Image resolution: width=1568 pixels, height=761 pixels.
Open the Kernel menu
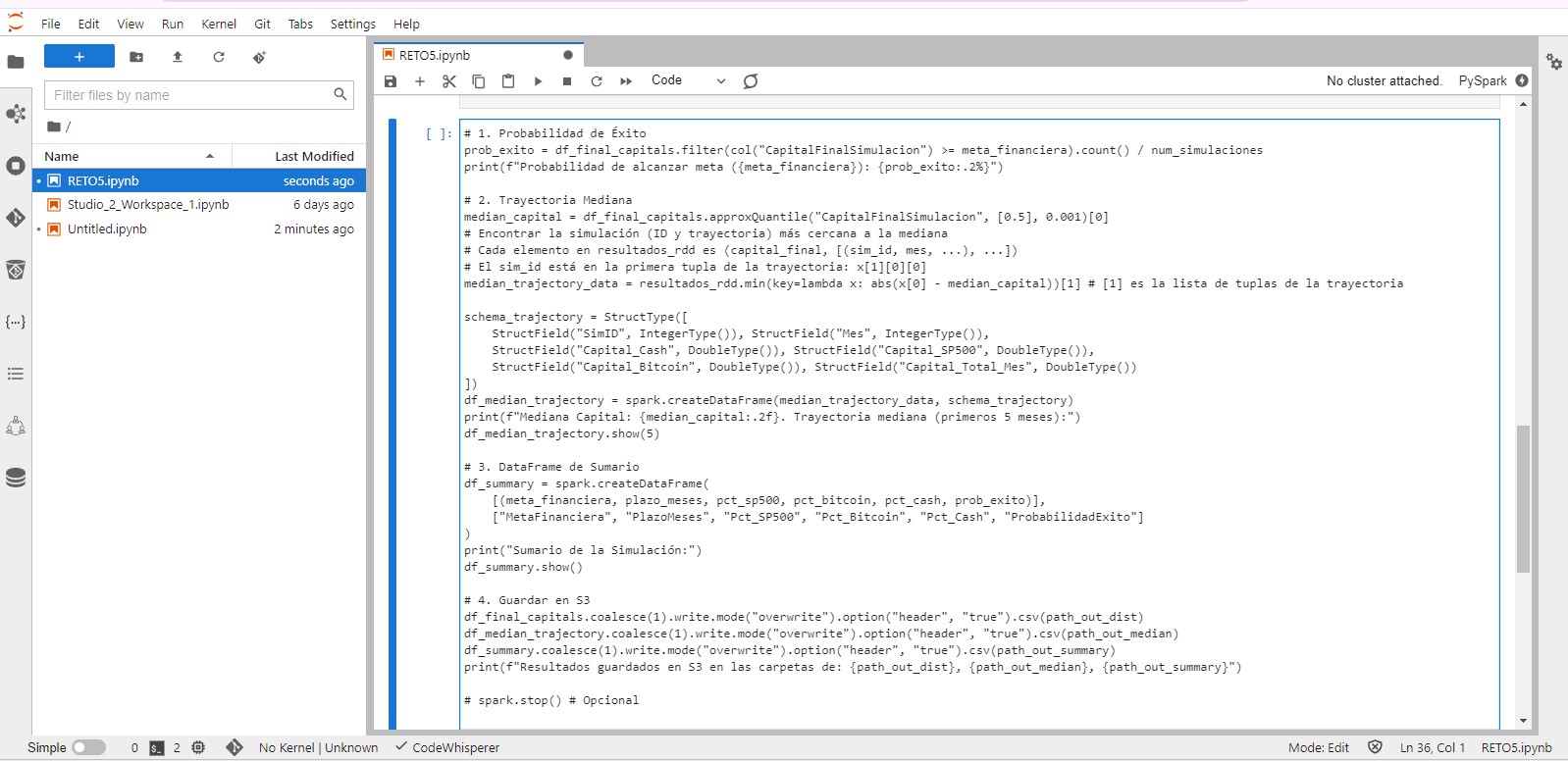219,24
